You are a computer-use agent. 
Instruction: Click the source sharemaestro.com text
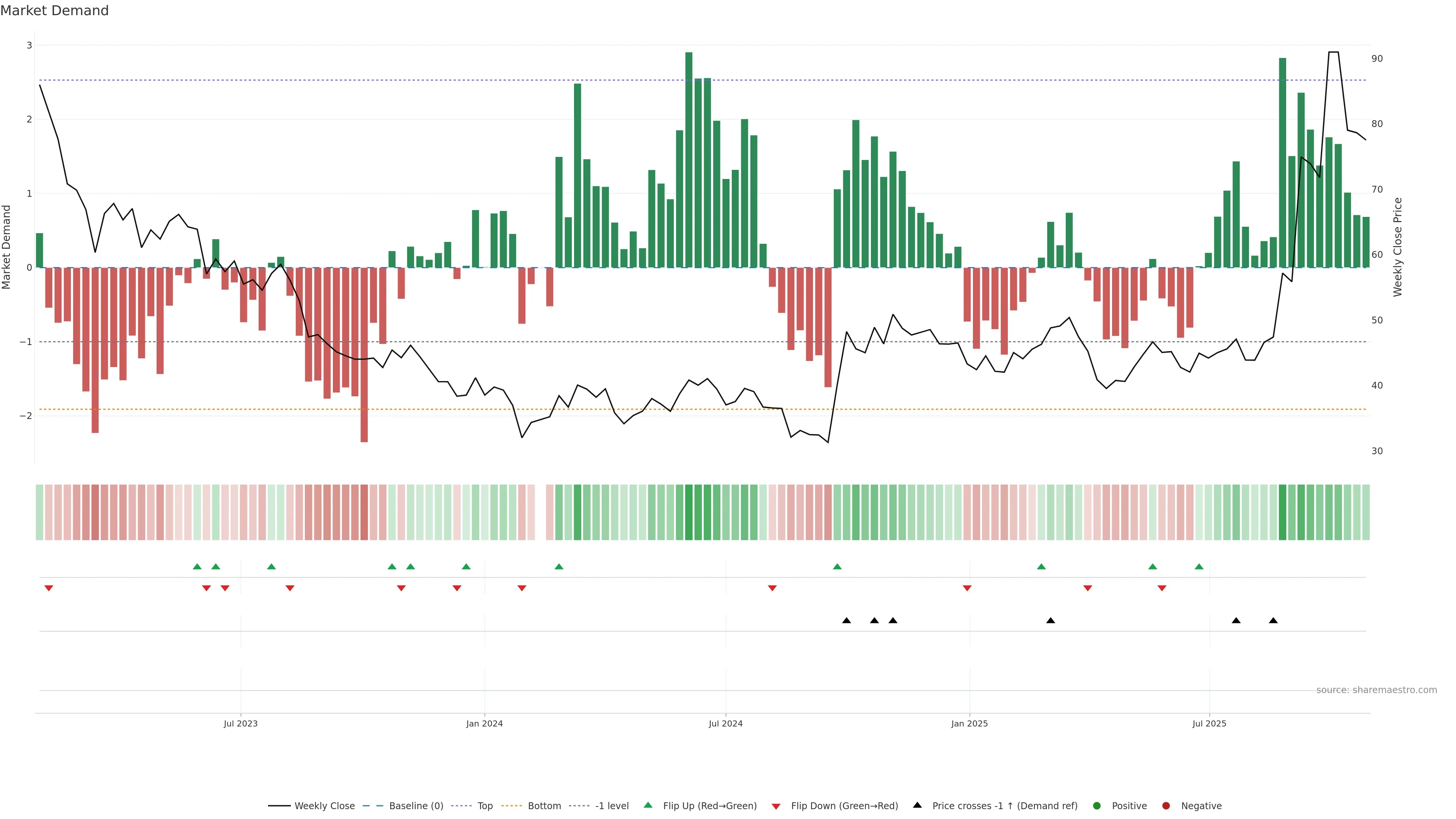tap(1376, 690)
